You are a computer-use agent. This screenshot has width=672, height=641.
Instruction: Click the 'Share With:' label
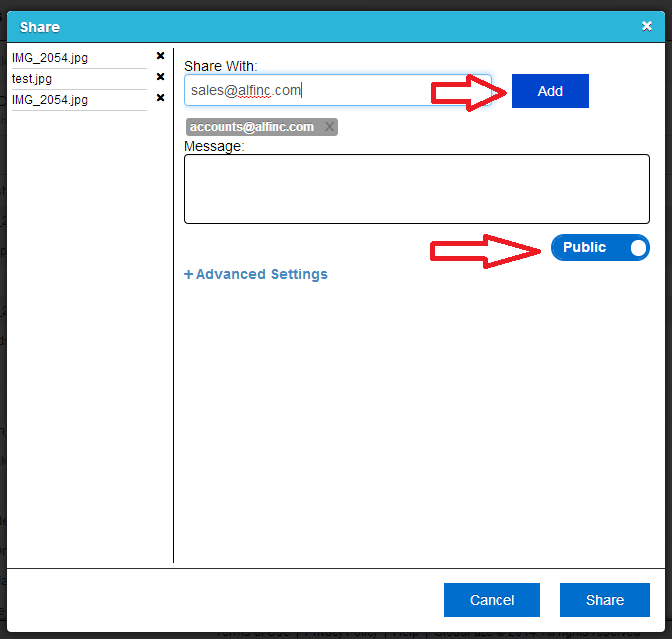tap(221, 66)
